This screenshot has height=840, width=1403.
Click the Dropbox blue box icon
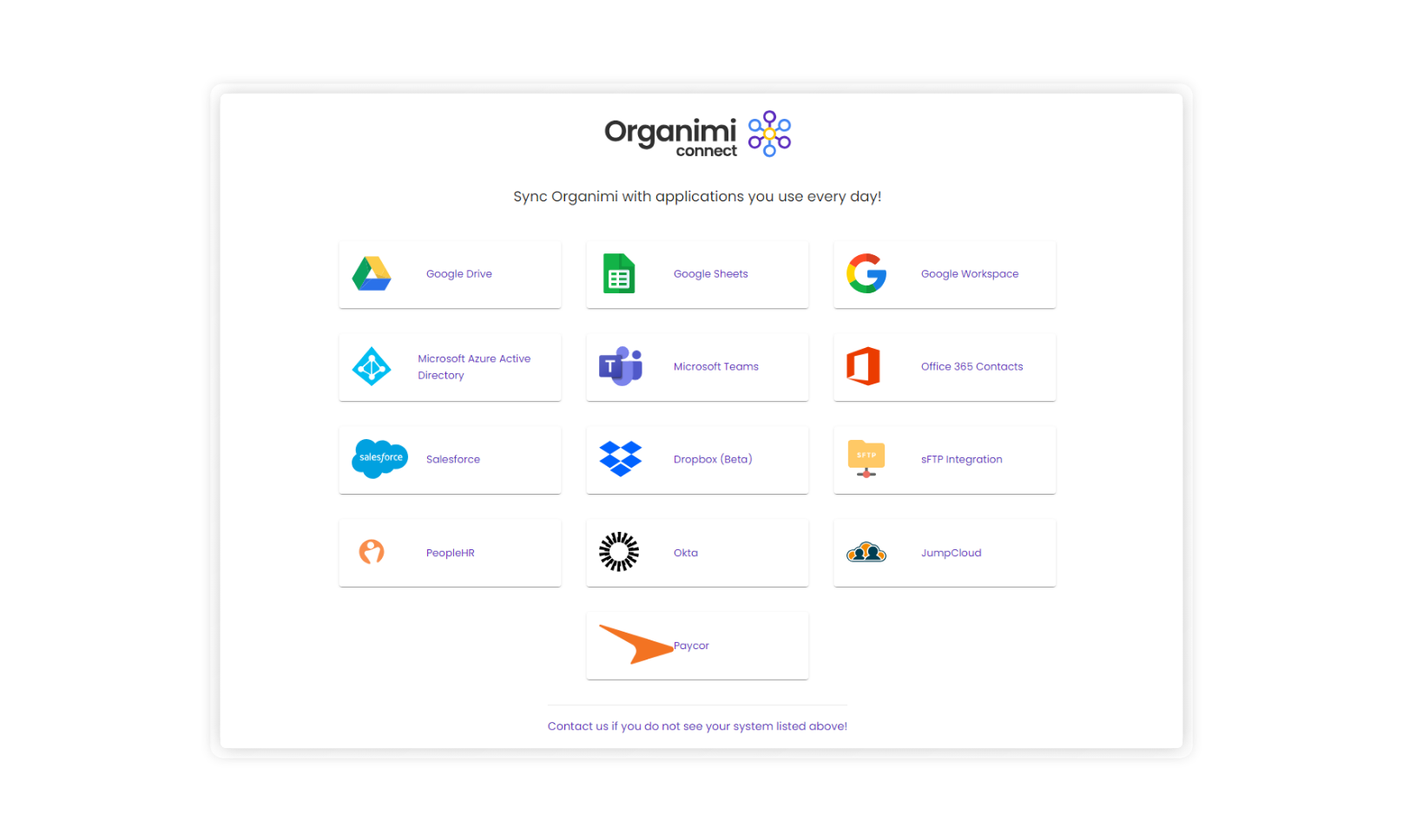620,459
